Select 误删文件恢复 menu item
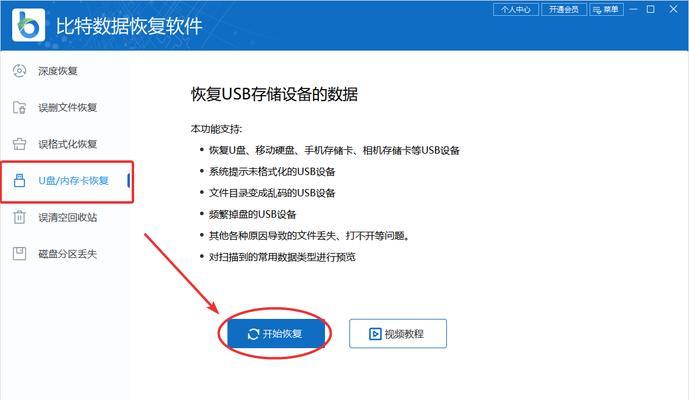The width and height of the screenshot is (689, 400). click(66, 107)
